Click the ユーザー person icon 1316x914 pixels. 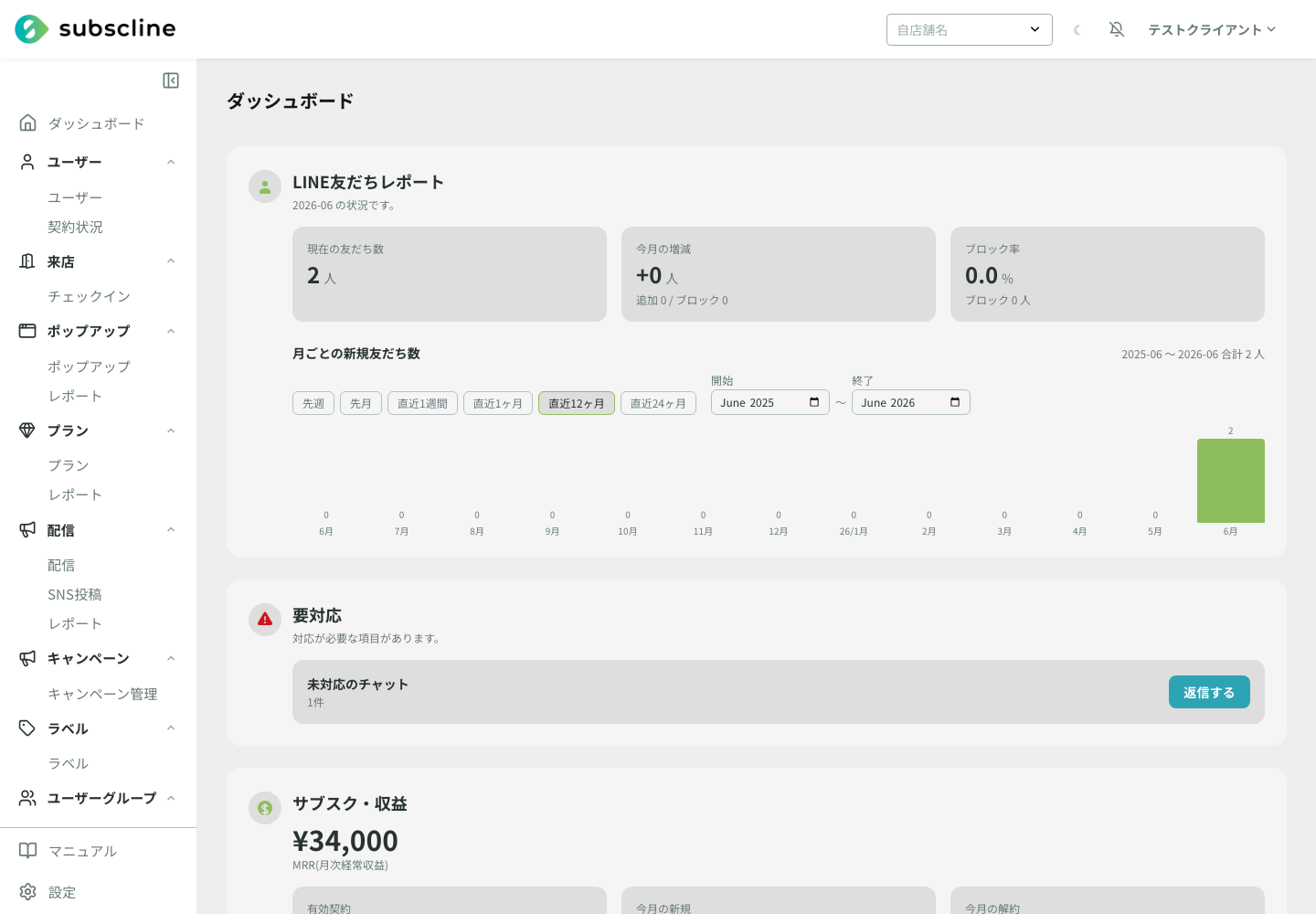pos(27,162)
